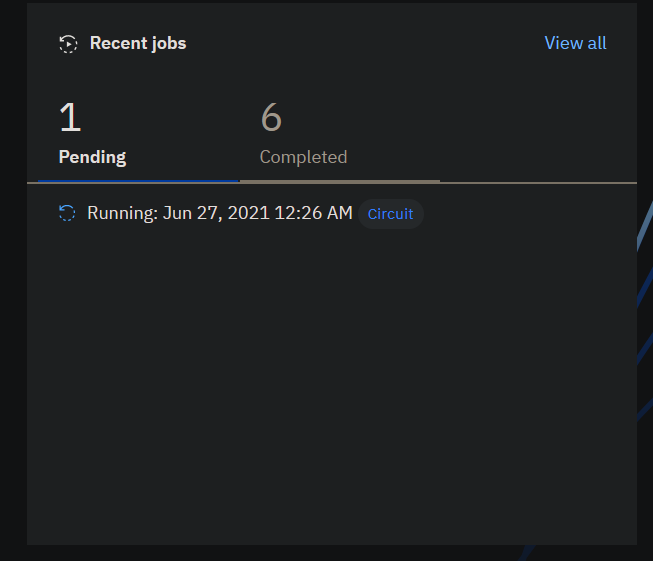The height and width of the screenshot is (561, 653).
Task: Click the Recent jobs heading
Action: point(138,43)
